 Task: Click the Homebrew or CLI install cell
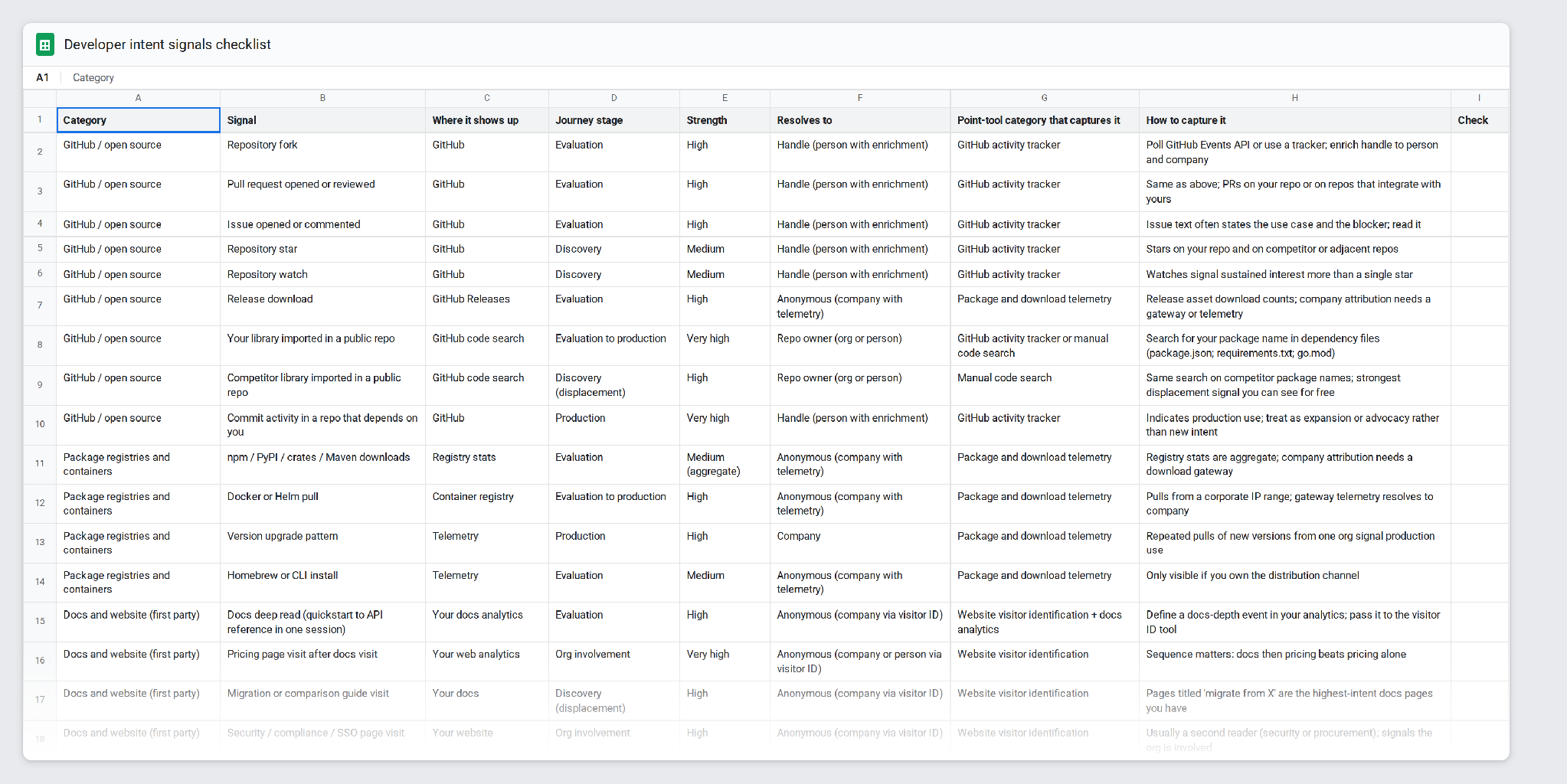coord(322,583)
